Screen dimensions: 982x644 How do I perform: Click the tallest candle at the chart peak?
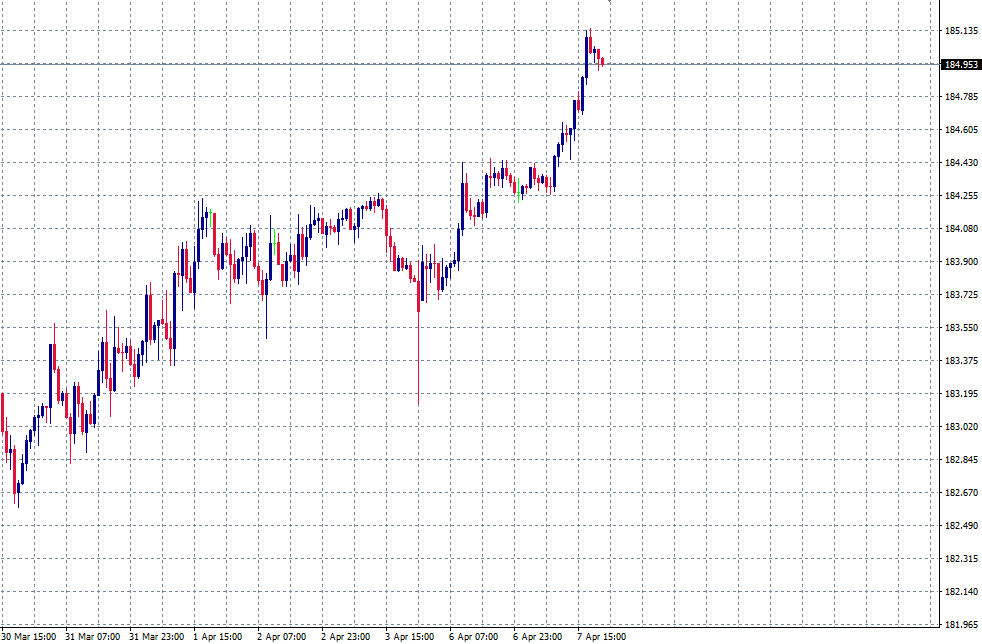tap(588, 55)
